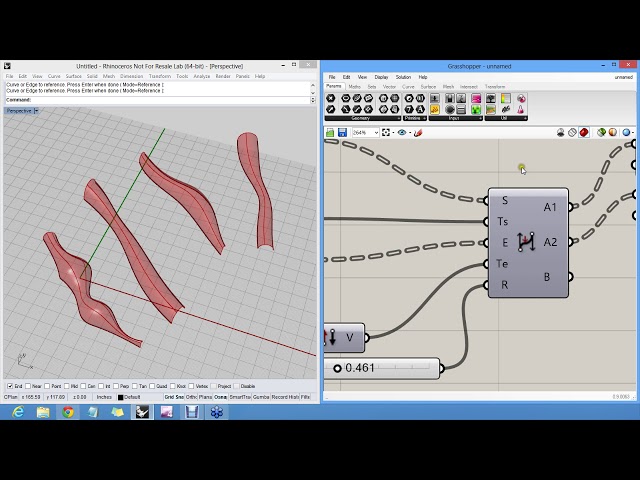Open Grasshopper Display menu
The height and width of the screenshot is (480, 640).
pyautogui.click(x=381, y=77)
